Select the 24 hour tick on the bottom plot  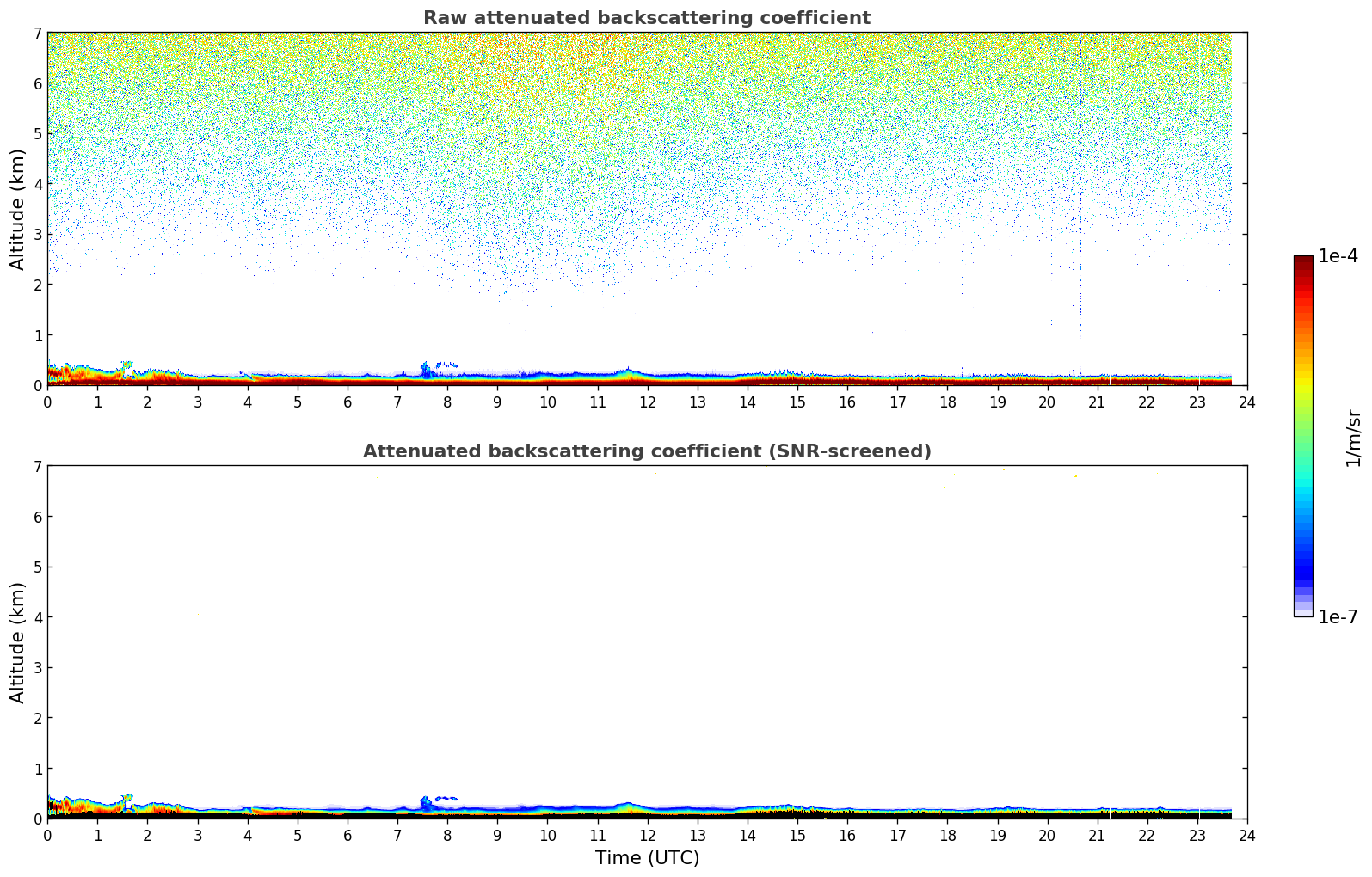[x=1246, y=835]
